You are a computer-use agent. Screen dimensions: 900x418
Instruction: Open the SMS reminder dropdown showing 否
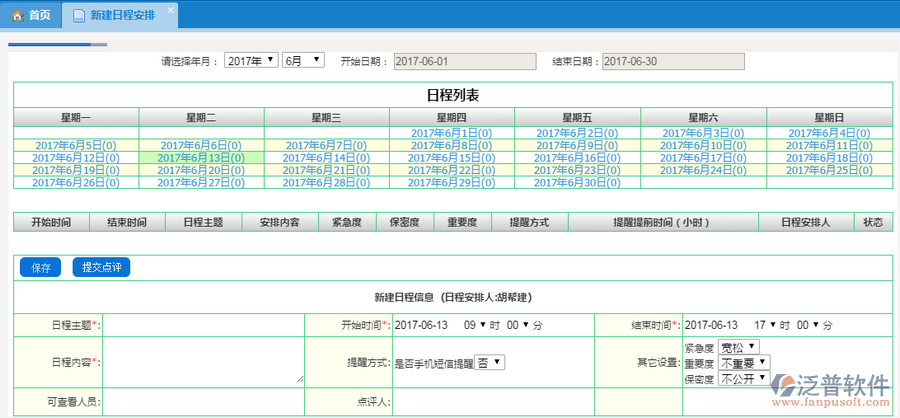(x=489, y=362)
